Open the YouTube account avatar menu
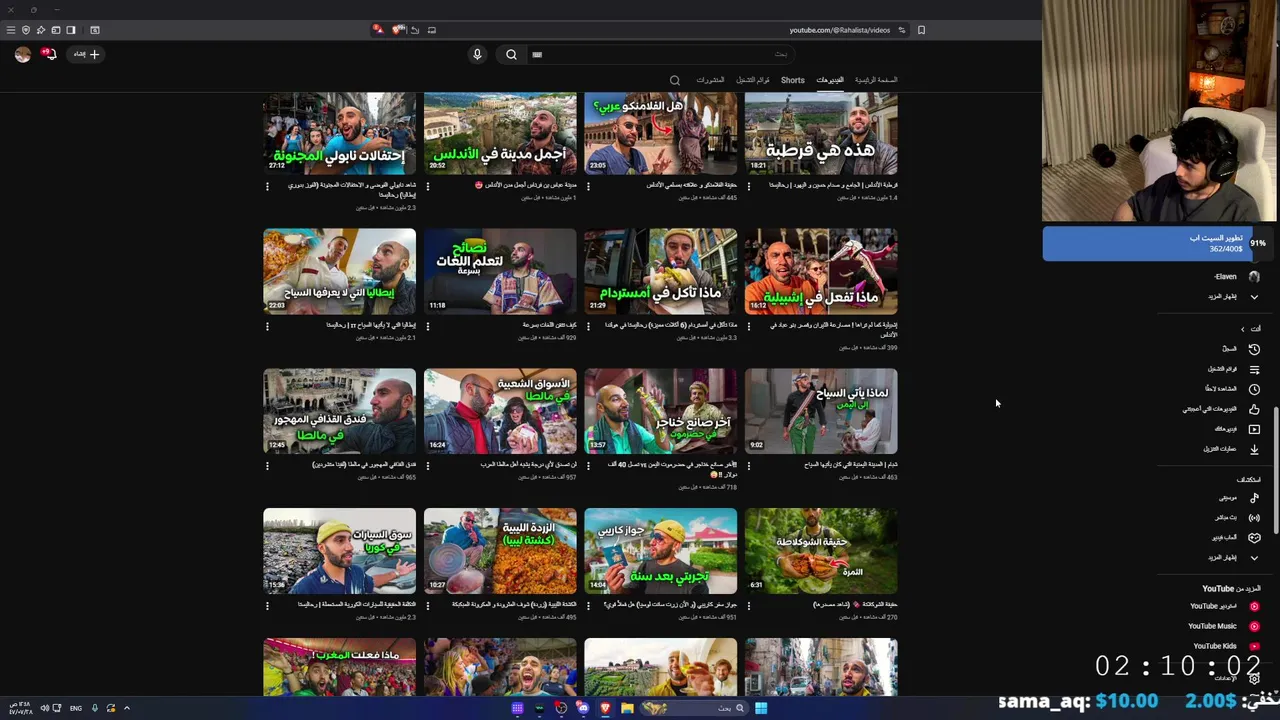The image size is (1280, 720). (22, 54)
